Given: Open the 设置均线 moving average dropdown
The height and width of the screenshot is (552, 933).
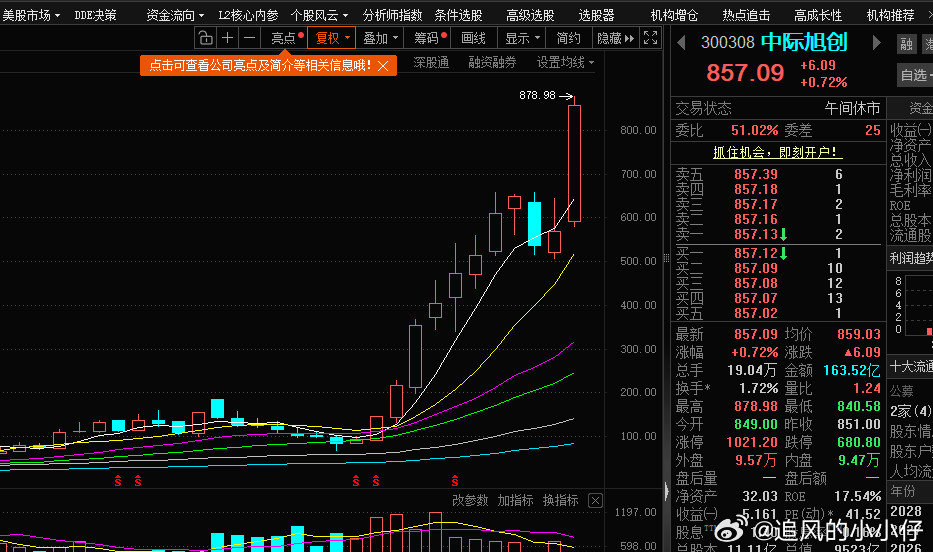Looking at the screenshot, I should pyautogui.click(x=564, y=62).
